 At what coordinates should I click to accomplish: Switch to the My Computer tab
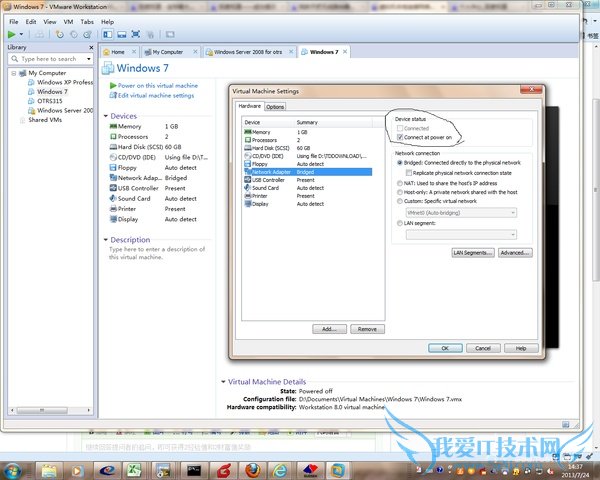168,52
